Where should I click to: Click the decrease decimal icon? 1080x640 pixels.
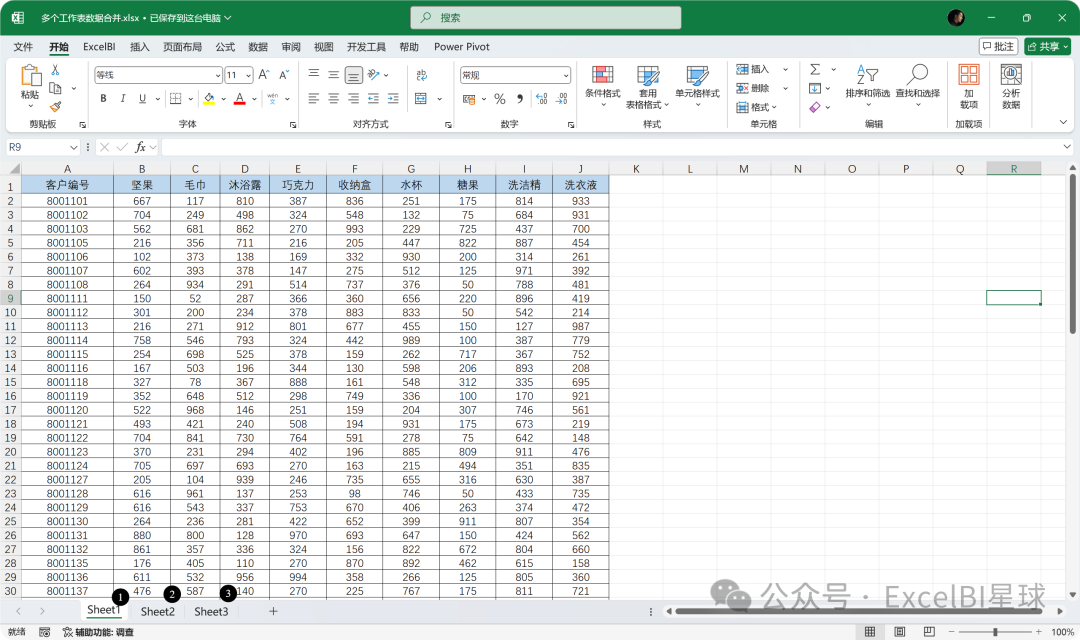562,99
